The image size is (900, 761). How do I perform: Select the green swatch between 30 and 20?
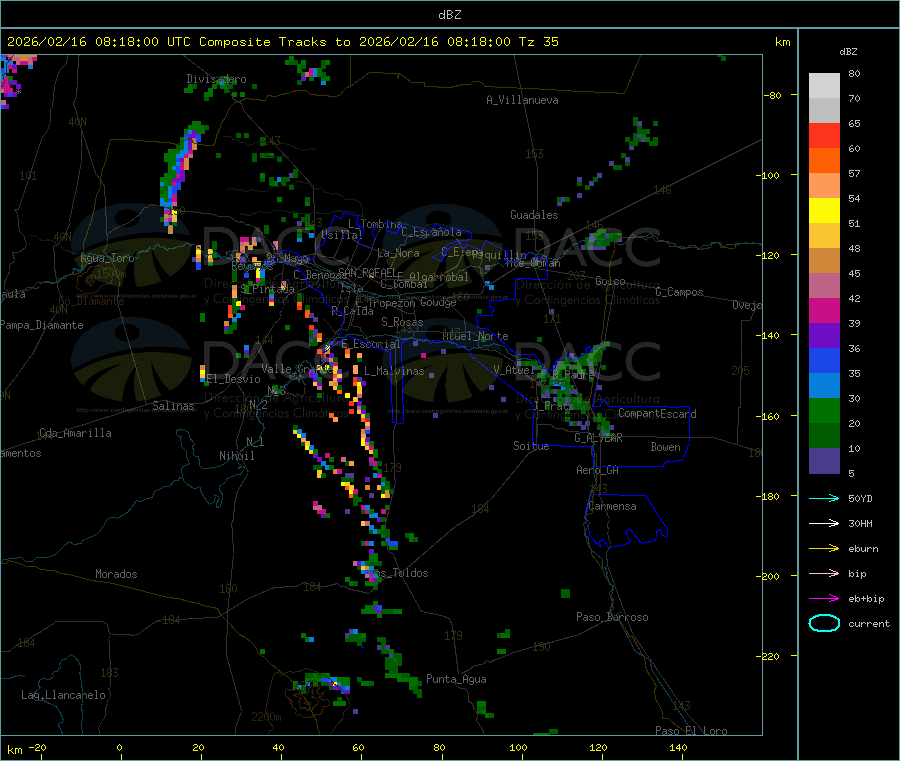click(824, 410)
